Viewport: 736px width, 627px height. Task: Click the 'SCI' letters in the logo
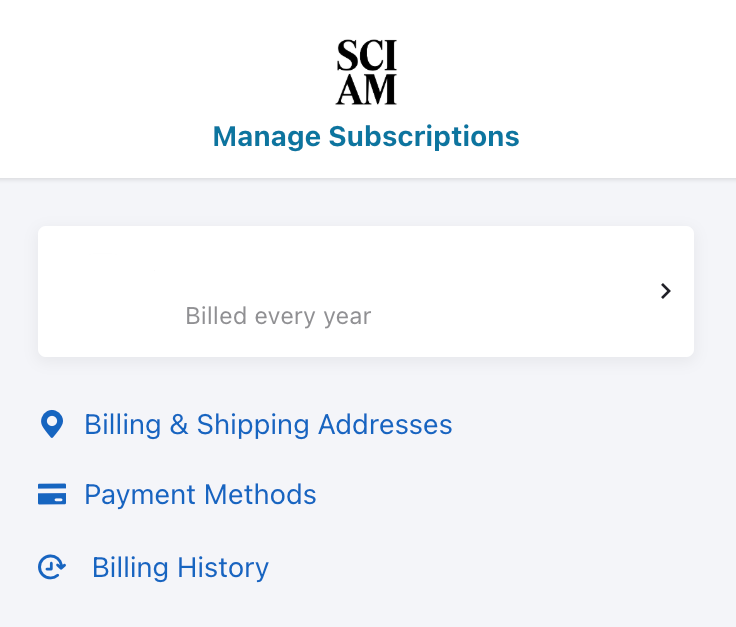[366, 55]
